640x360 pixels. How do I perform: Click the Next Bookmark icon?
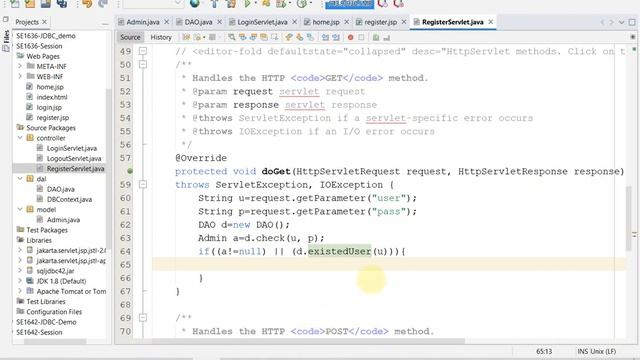point(300,37)
